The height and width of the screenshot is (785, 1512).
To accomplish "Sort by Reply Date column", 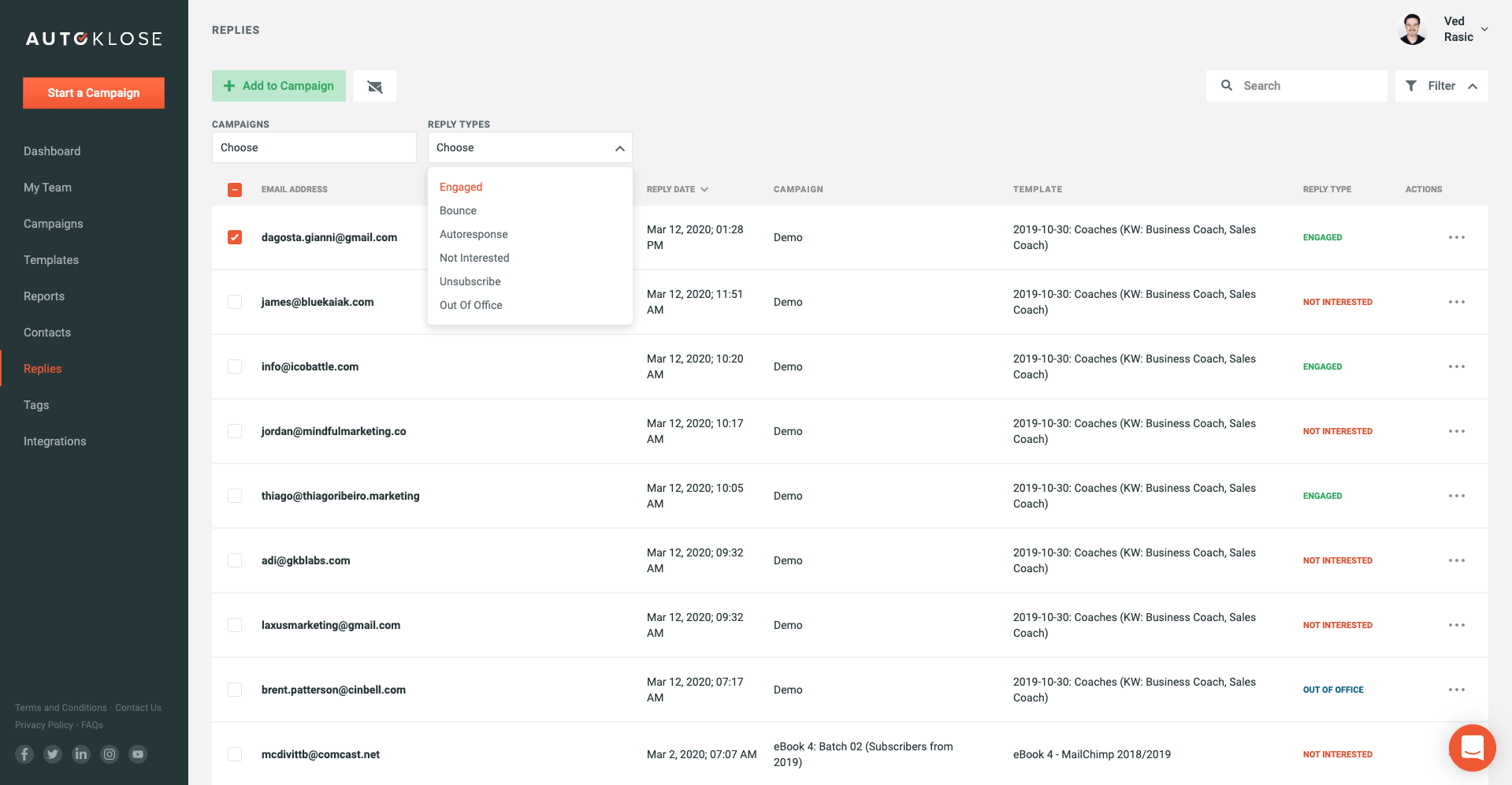I will point(678,189).
